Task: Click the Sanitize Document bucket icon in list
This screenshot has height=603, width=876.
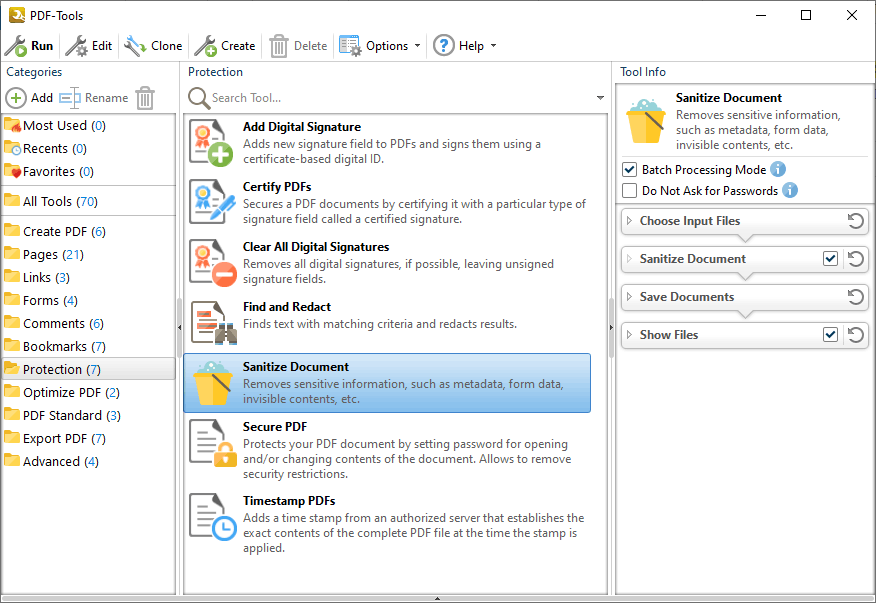Action: pos(212,383)
